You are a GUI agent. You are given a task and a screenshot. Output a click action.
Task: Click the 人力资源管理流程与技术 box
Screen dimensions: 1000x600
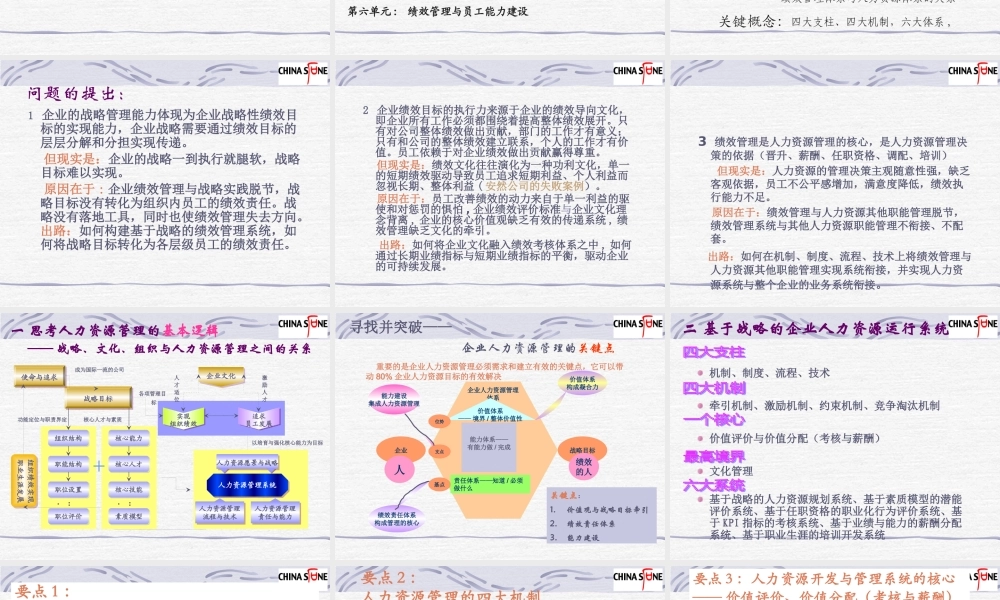[x=219, y=513]
